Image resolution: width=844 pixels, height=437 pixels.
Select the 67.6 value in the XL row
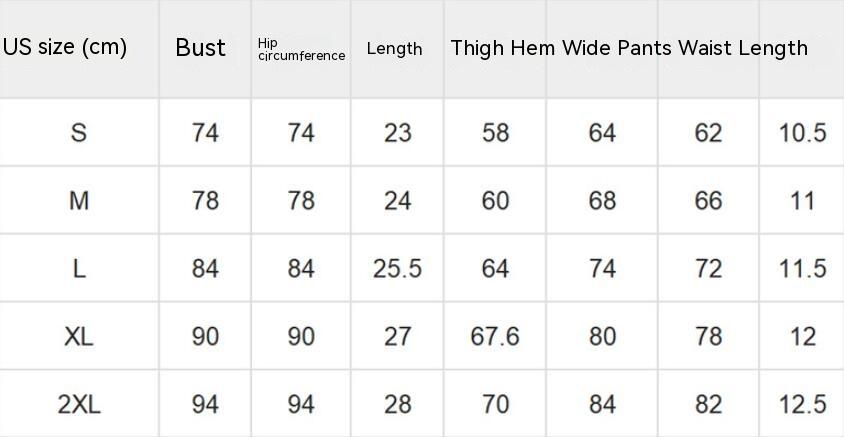495,336
